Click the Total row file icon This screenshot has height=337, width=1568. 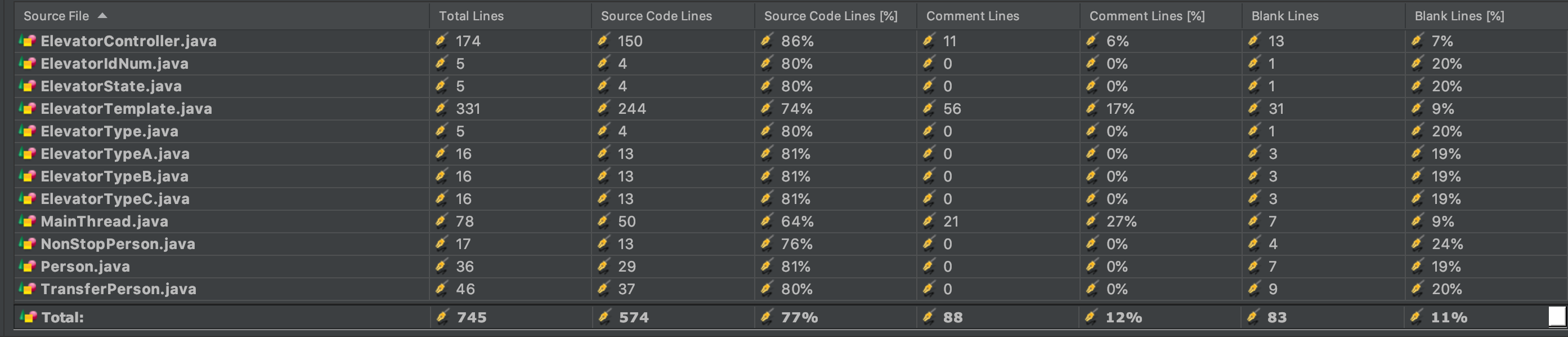coord(28,317)
